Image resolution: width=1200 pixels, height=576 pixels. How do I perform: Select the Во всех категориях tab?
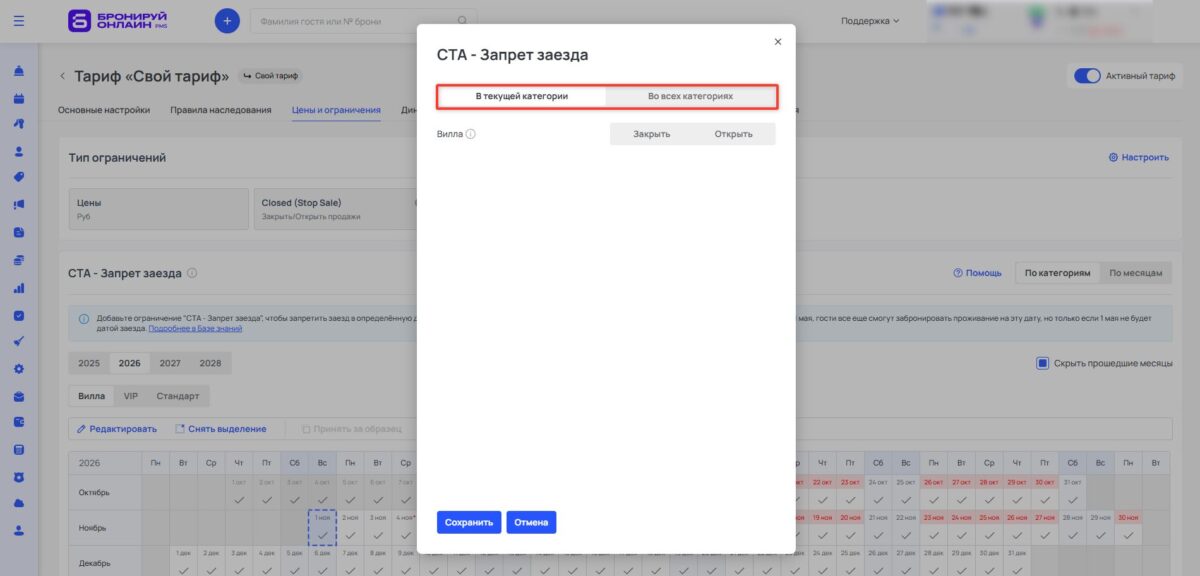(x=690, y=96)
